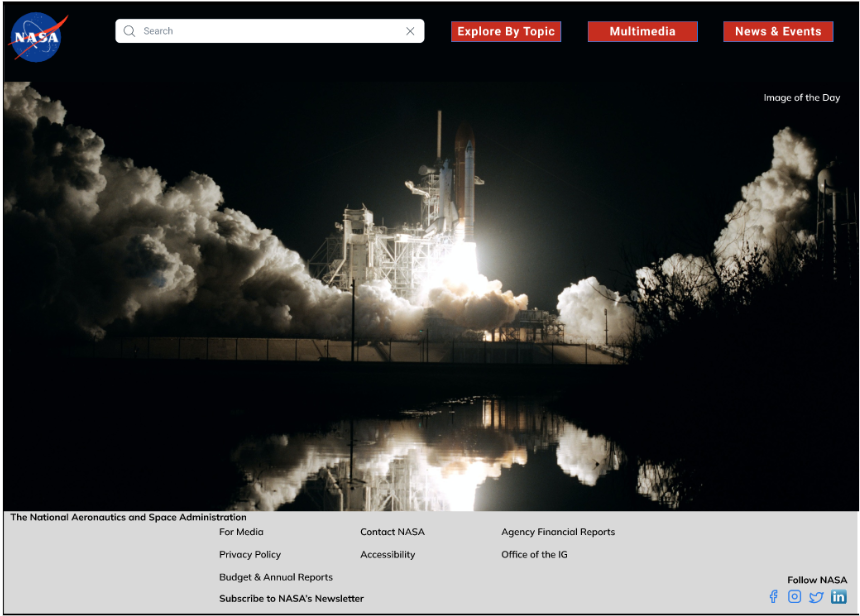860x616 pixels.
Task: Click the Image of the Day label
Action: (801, 97)
